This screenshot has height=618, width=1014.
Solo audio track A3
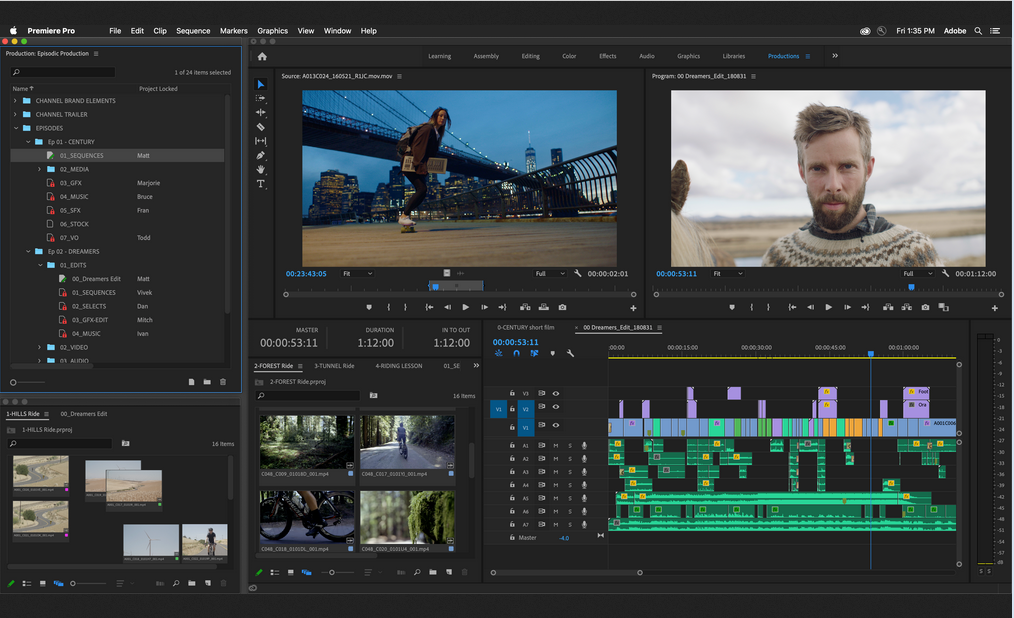pos(570,472)
